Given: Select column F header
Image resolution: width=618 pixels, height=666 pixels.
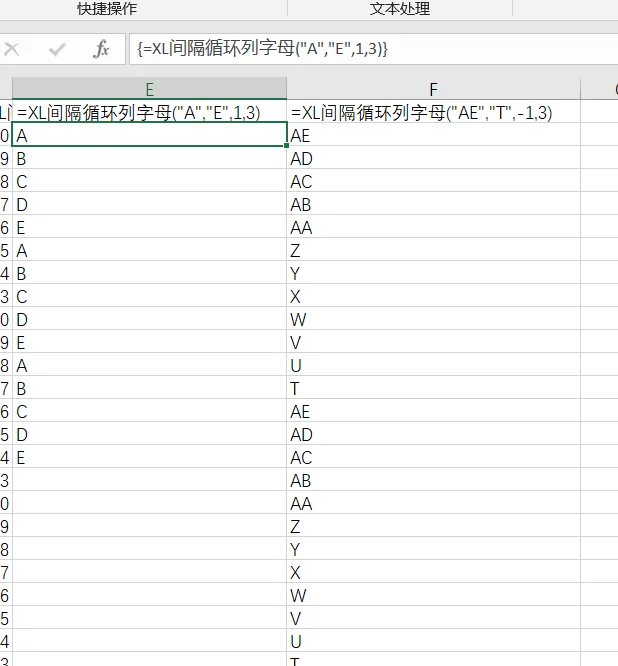Looking at the screenshot, I should (433, 89).
